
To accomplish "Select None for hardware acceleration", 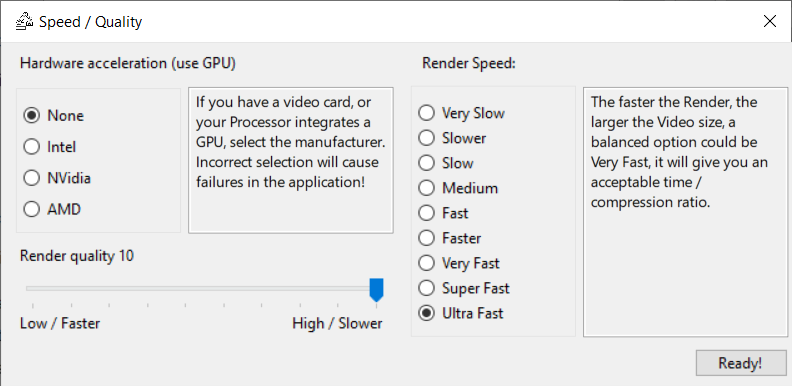I will tap(54, 116).
